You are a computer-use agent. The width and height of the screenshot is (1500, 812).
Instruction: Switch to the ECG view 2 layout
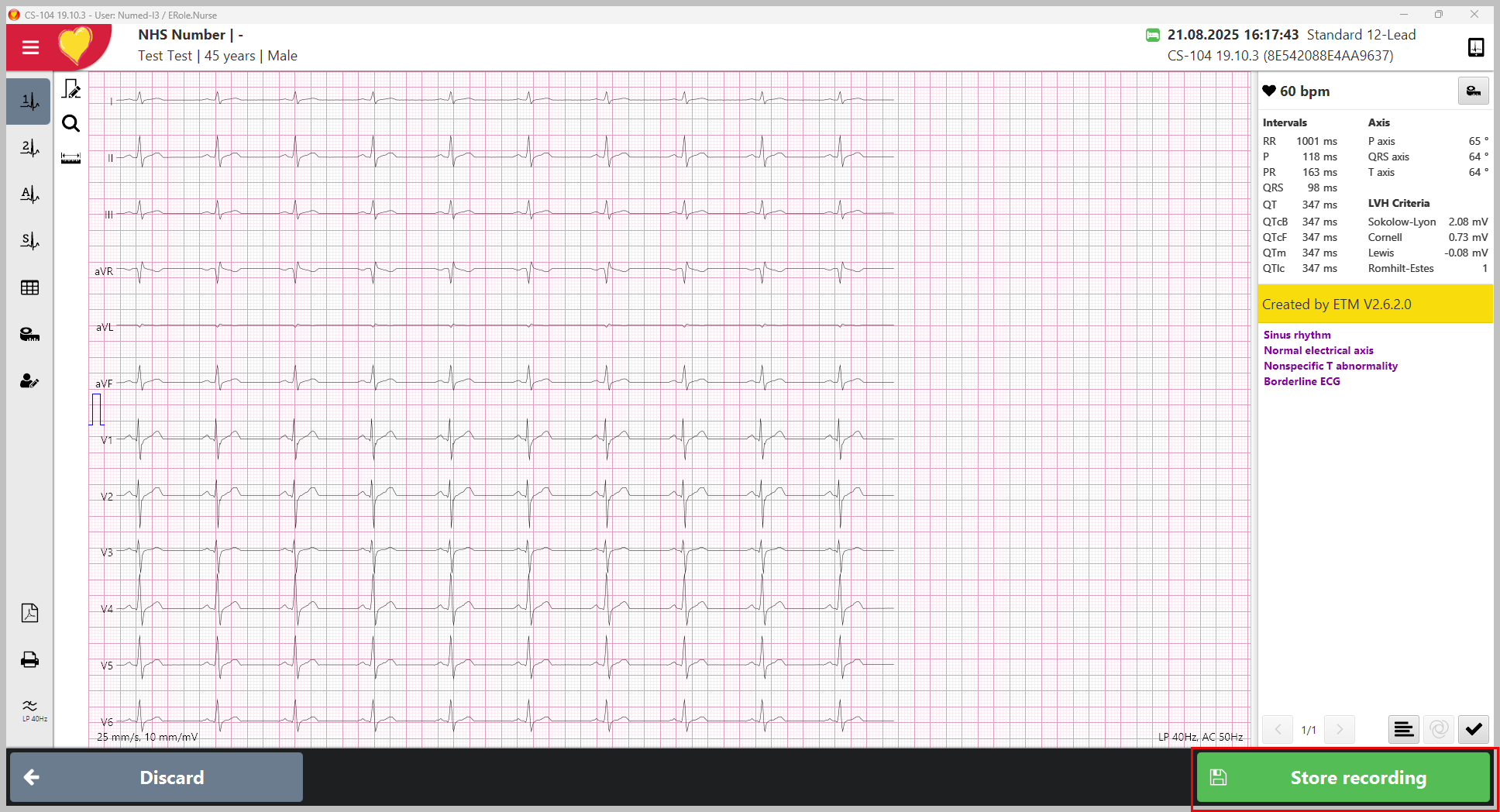[x=29, y=148]
